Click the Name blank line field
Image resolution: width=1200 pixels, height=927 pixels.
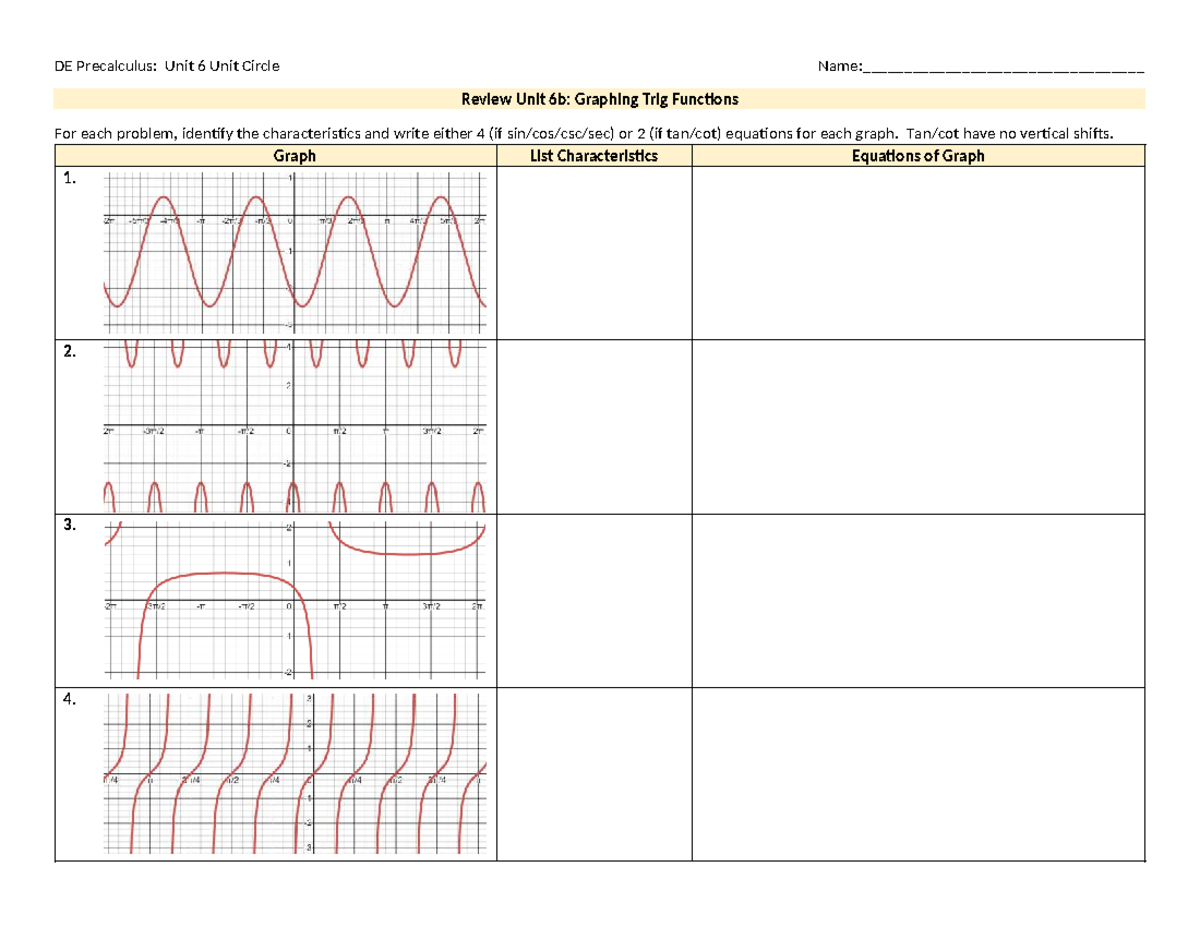1003,68
